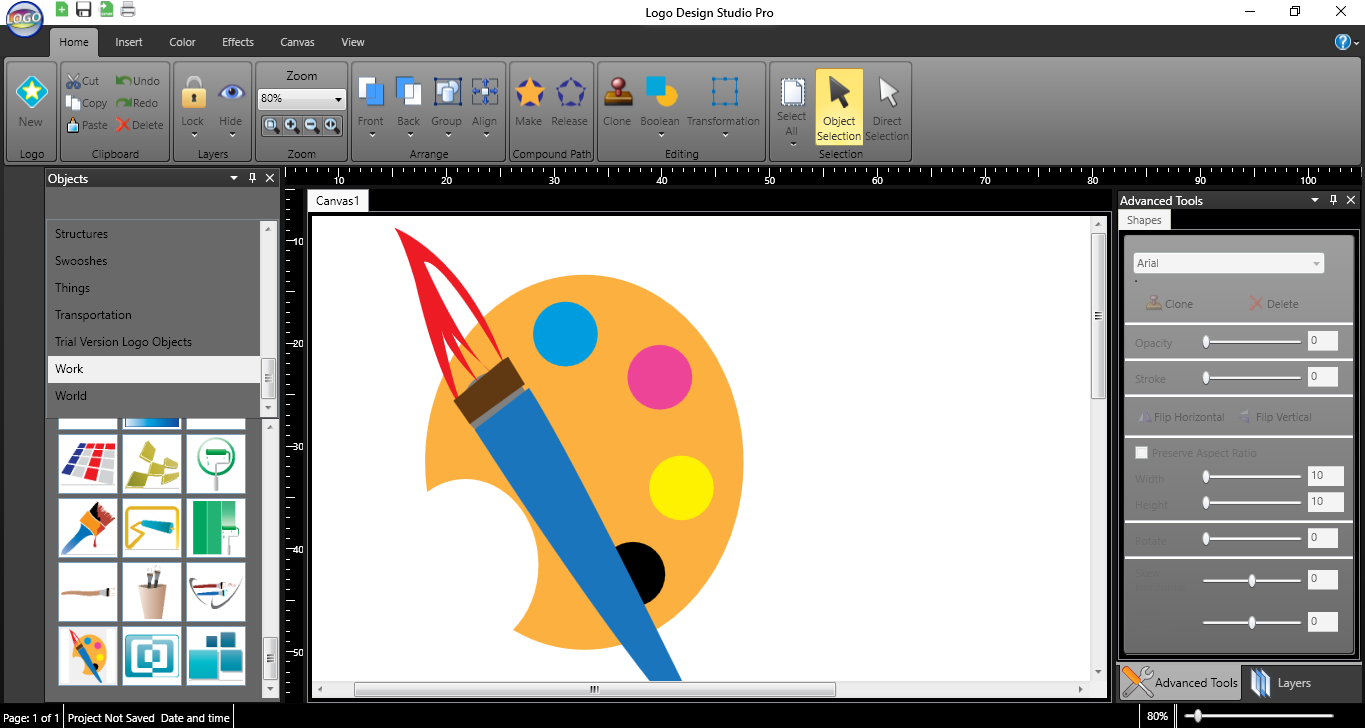Expand the Align dropdown
The height and width of the screenshot is (728, 1365).
click(x=485, y=135)
